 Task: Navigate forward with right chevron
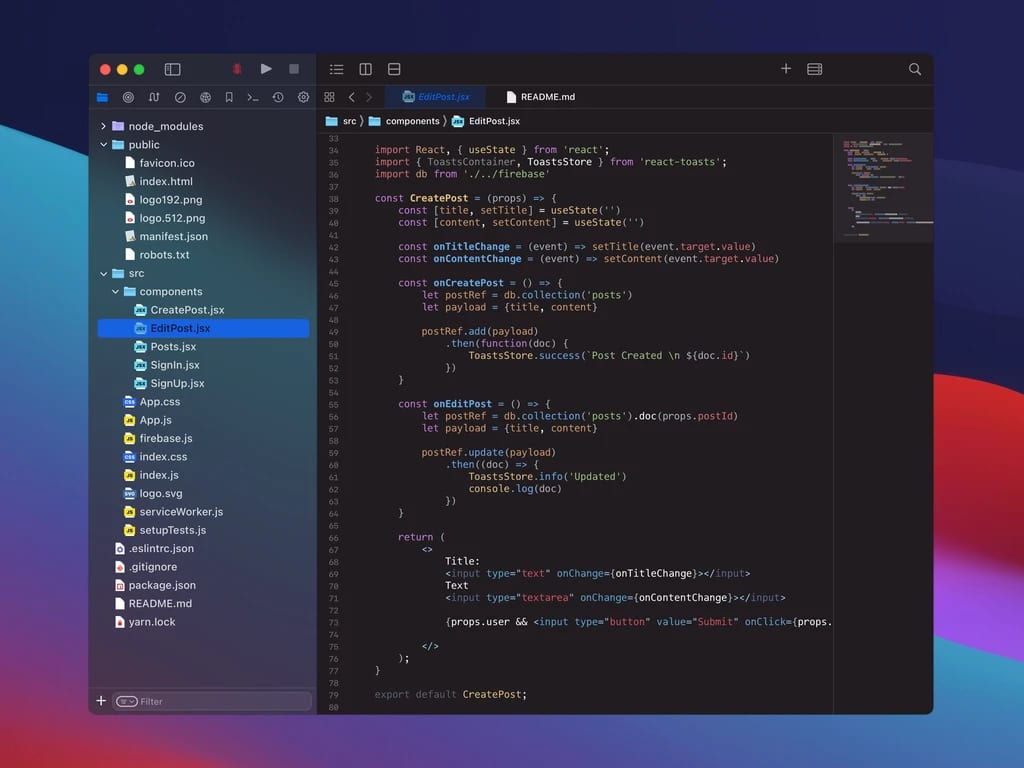coord(369,97)
